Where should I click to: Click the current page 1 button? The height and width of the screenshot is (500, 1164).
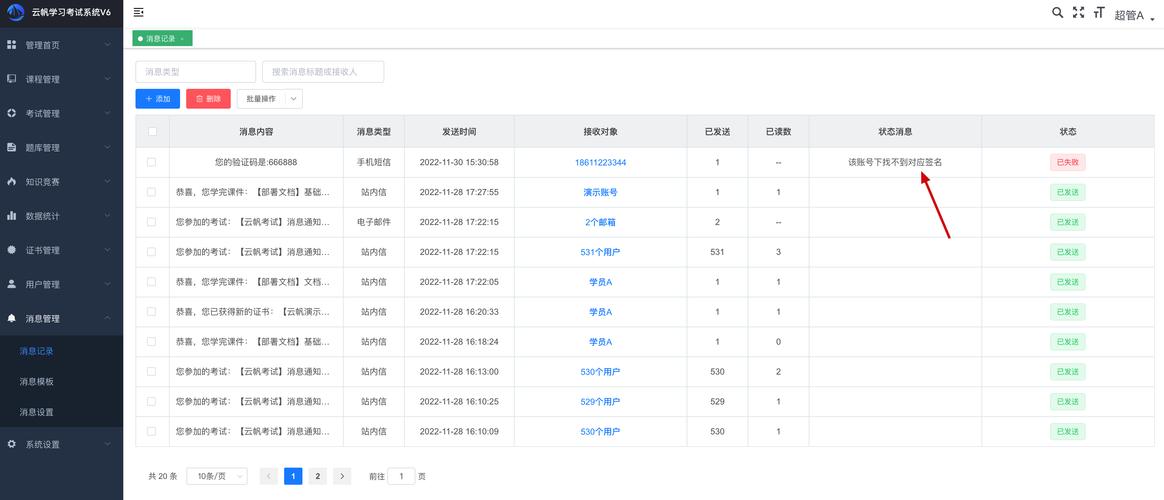(x=293, y=476)
